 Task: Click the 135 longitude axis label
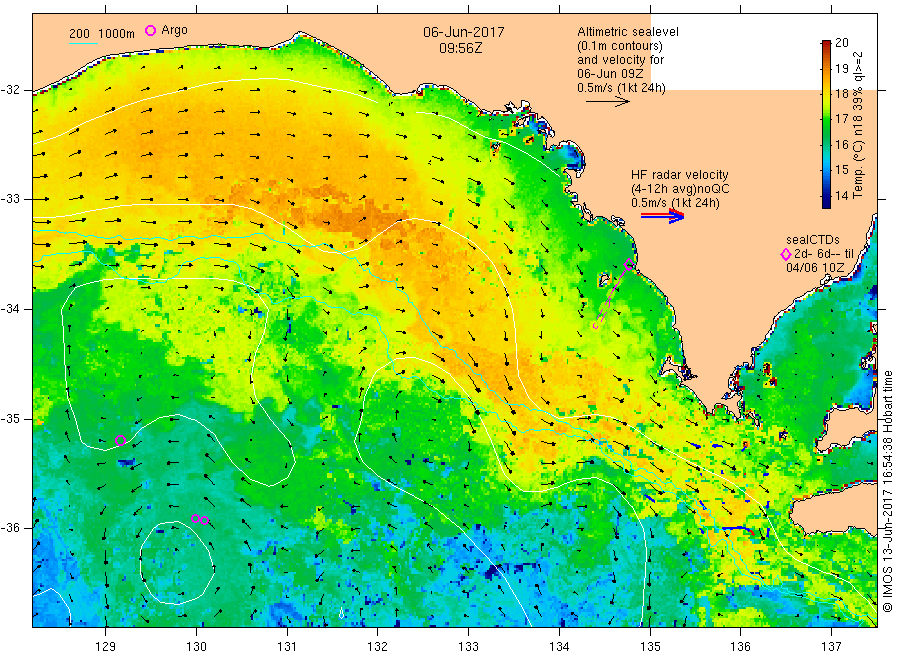pos(650,647)
